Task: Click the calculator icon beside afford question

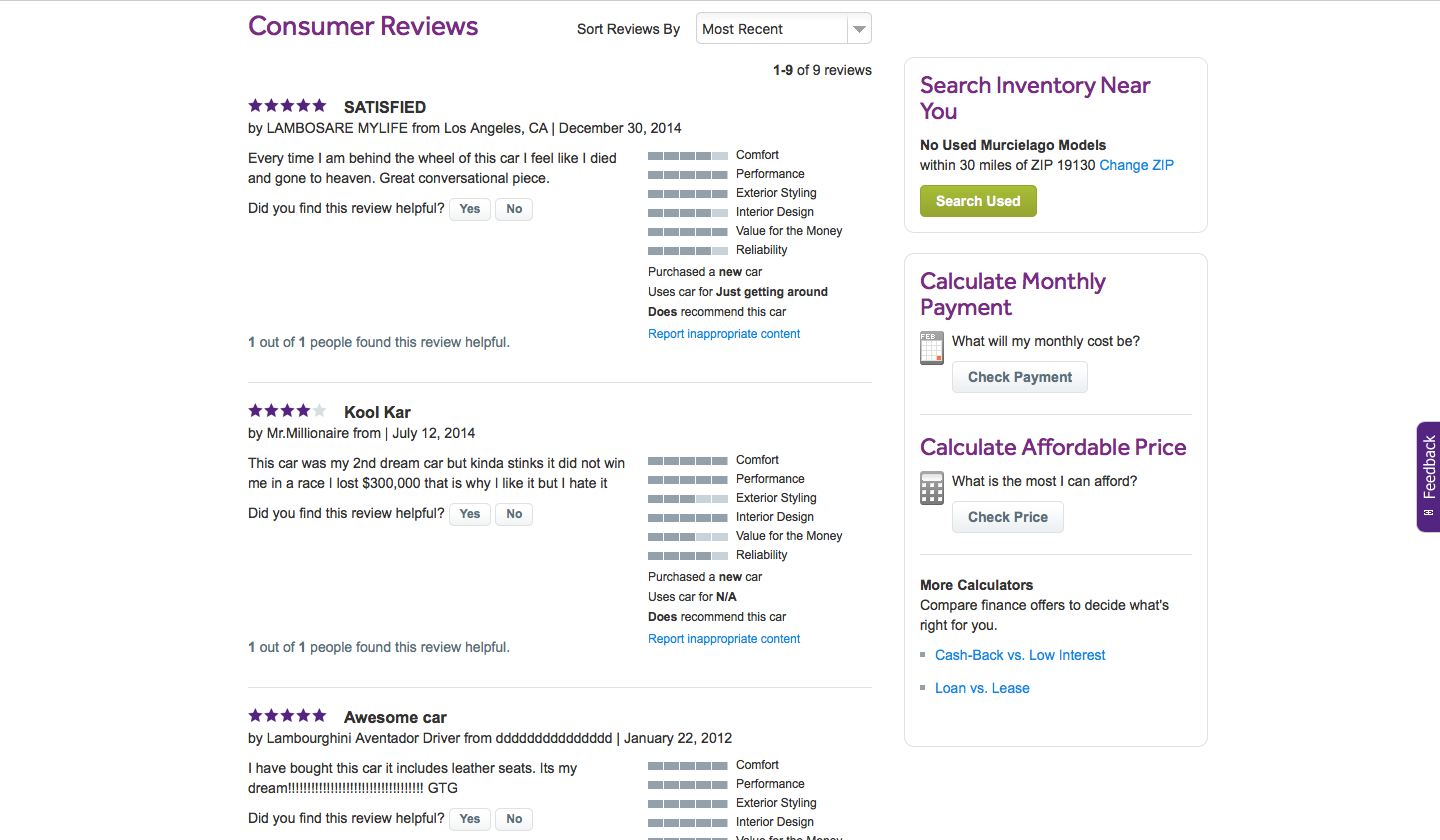Action: (x=931, y=488)
